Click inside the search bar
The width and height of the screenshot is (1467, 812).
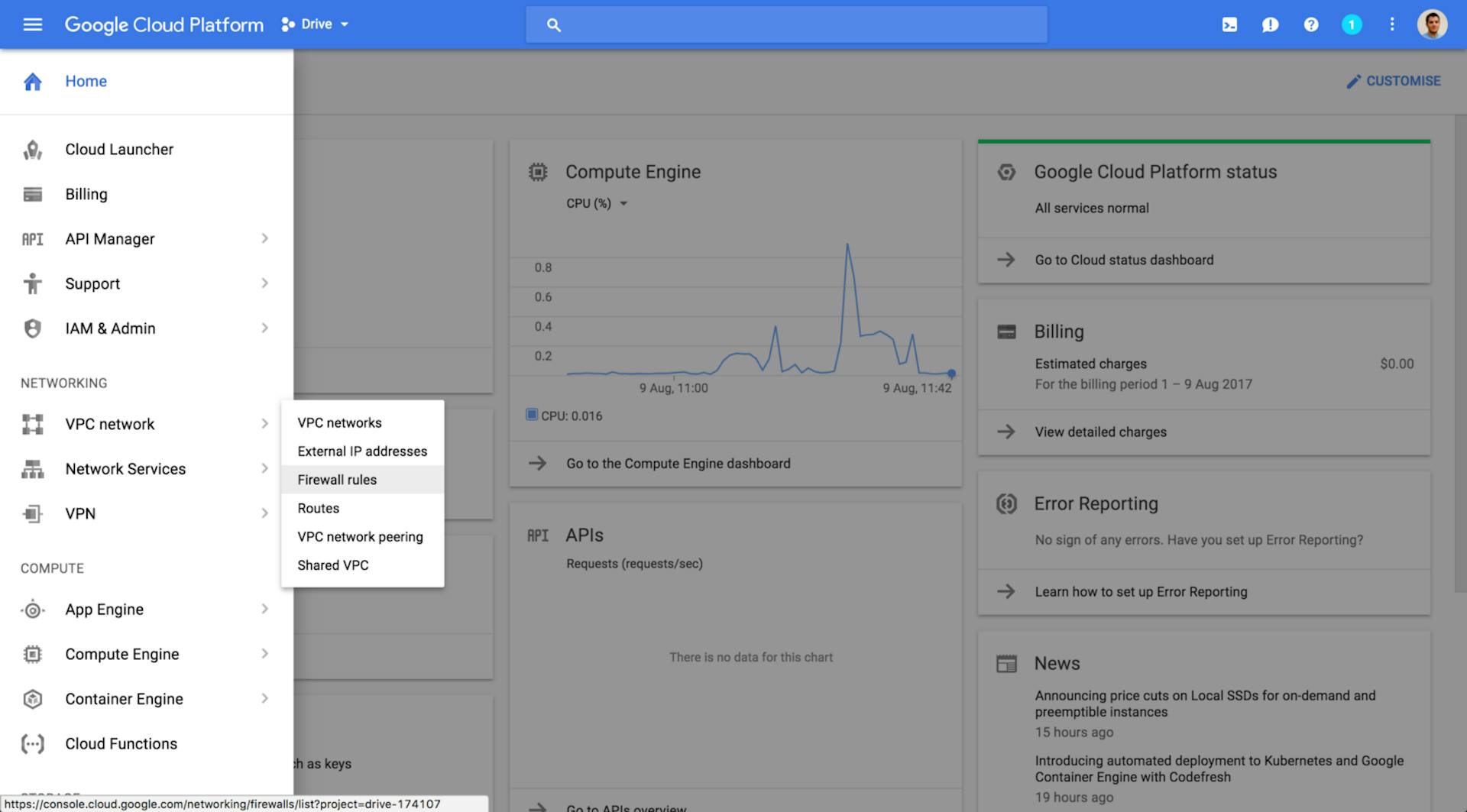coord(787,24)
